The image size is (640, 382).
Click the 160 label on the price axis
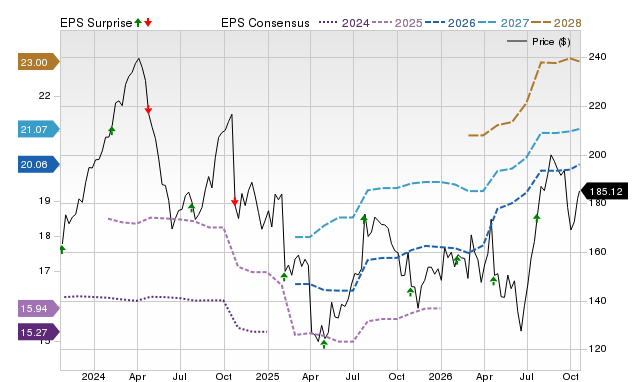pos(598,252)
